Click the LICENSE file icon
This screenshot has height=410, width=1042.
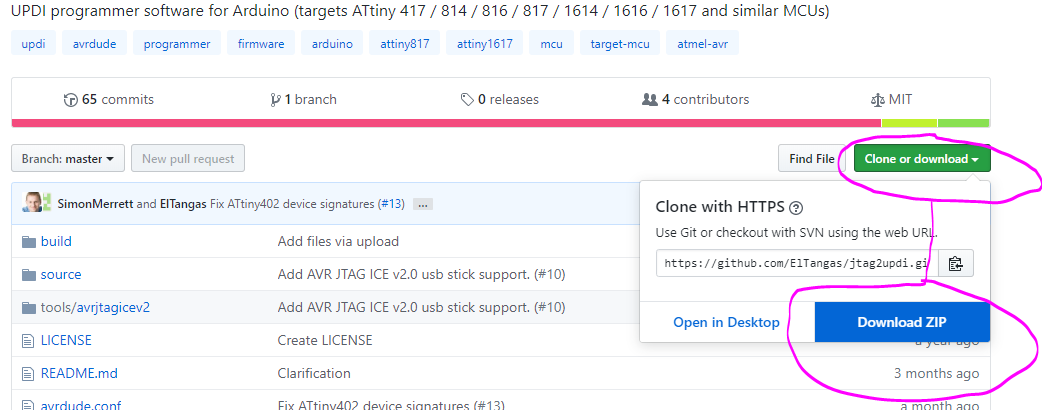click(x=28, y=340)
